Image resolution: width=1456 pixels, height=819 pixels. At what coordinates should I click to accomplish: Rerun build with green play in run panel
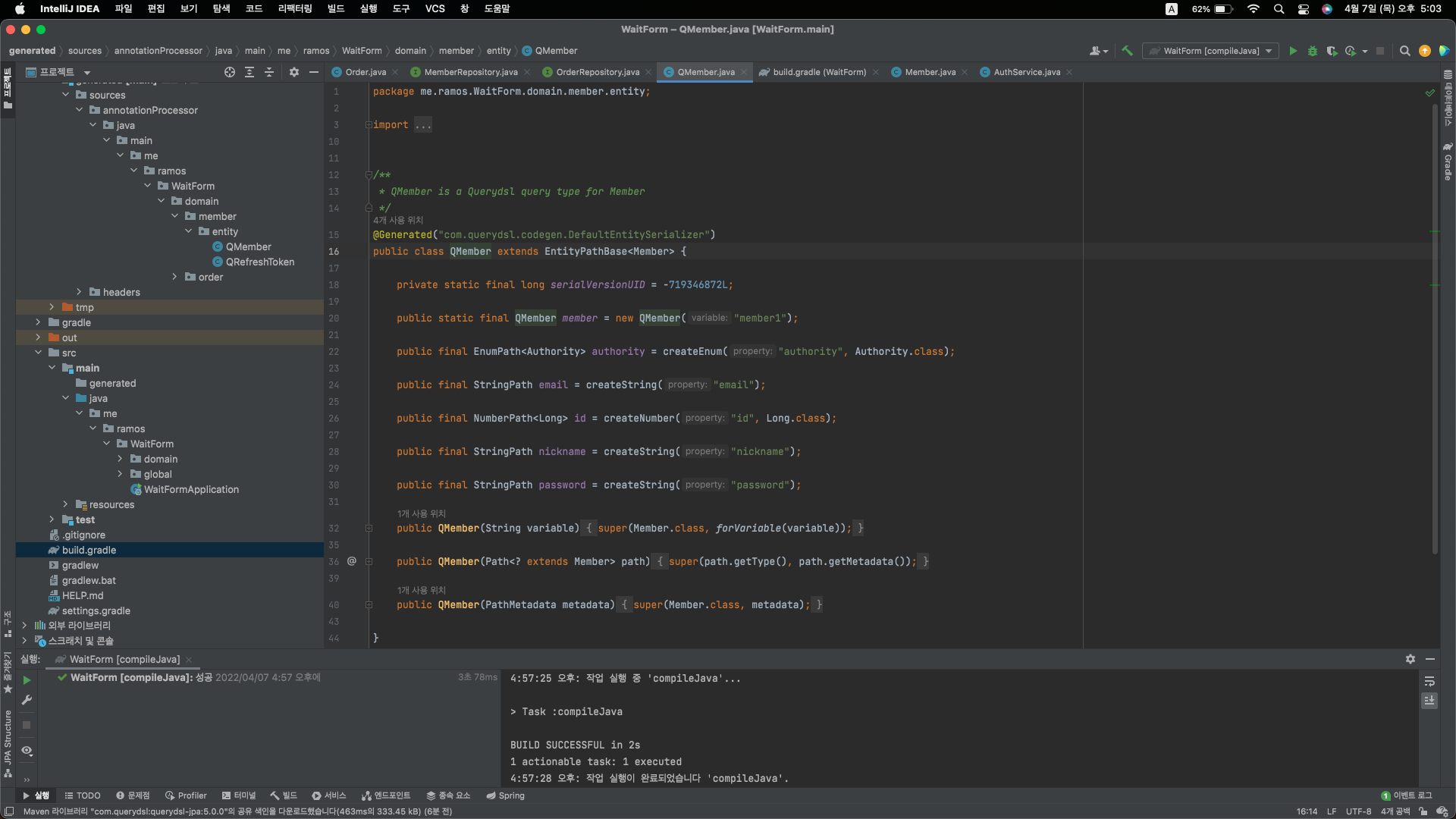click(27, 680)
